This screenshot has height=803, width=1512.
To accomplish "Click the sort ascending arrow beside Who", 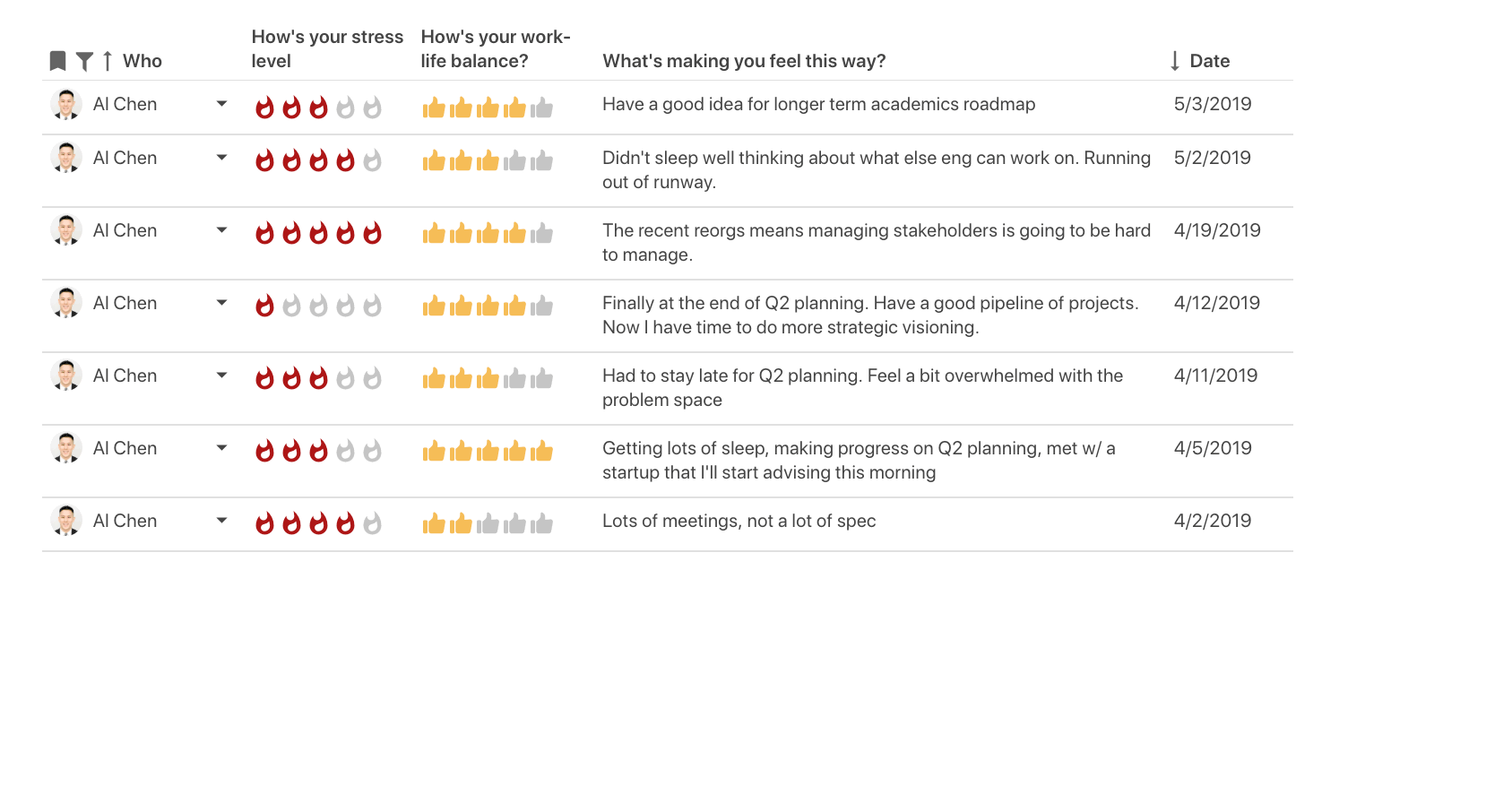I will pos(108,61).
